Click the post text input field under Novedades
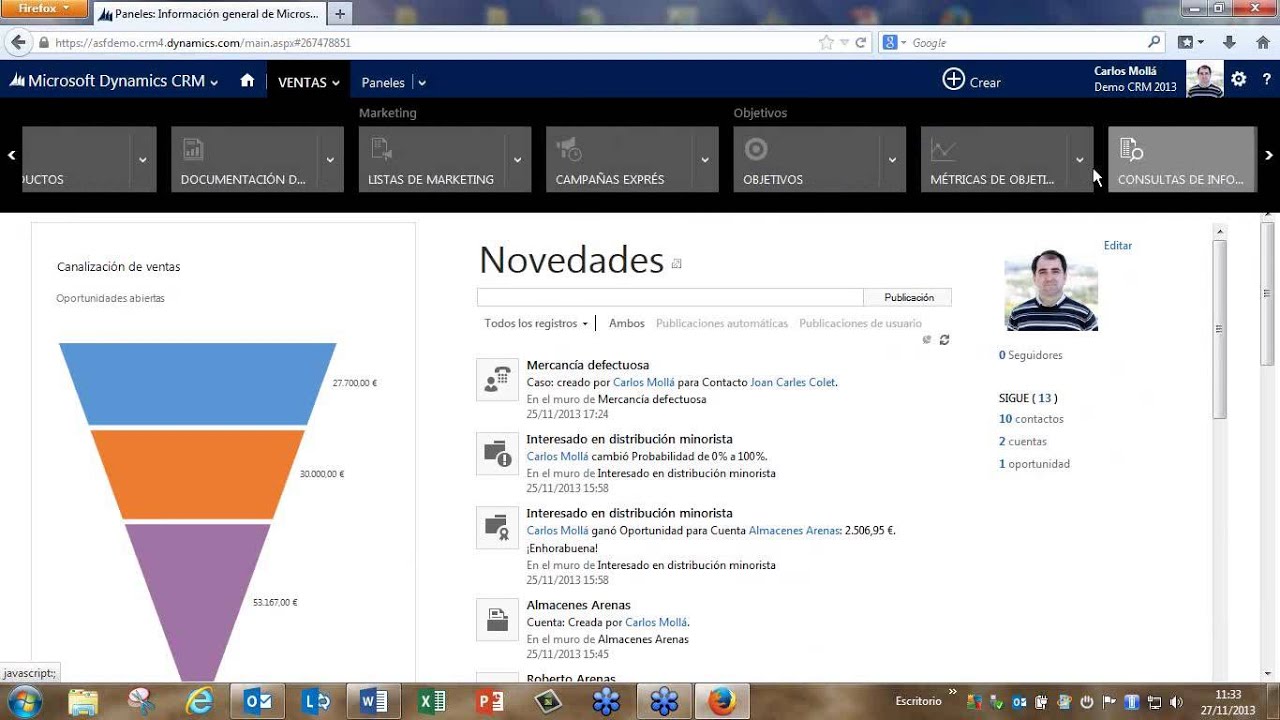The width and height of the screenshot is (1280, 720). (670, 297)
